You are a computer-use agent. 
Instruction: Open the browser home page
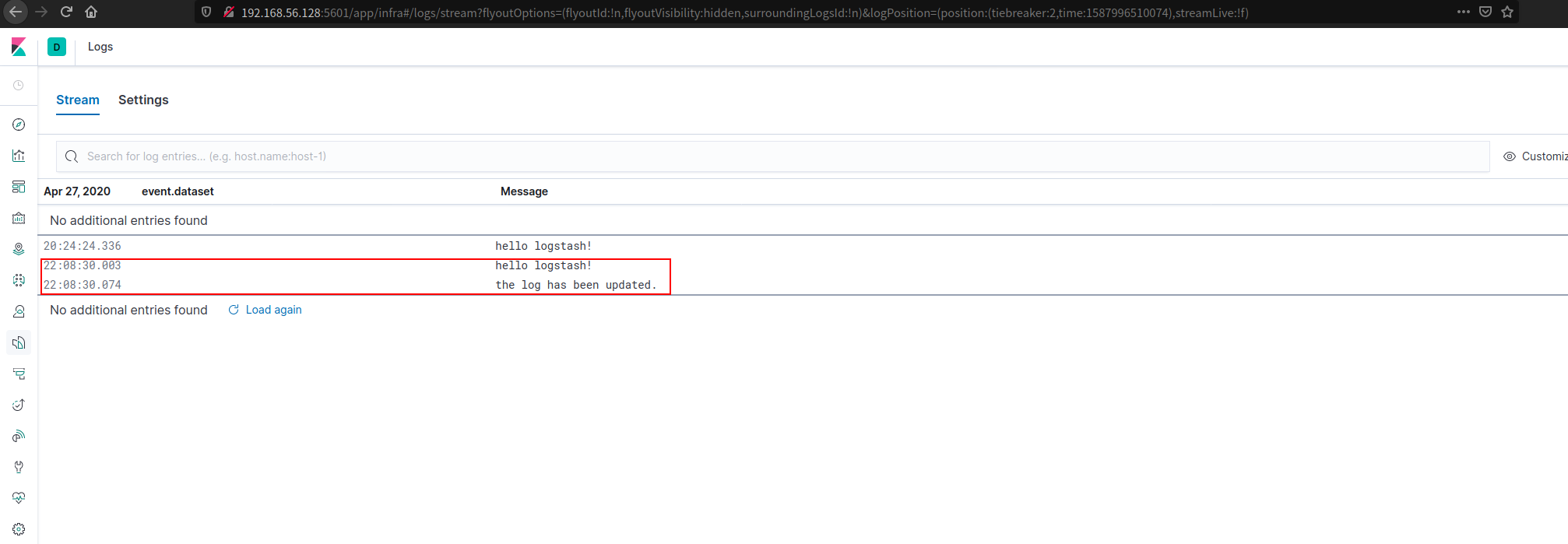[91, 12]
